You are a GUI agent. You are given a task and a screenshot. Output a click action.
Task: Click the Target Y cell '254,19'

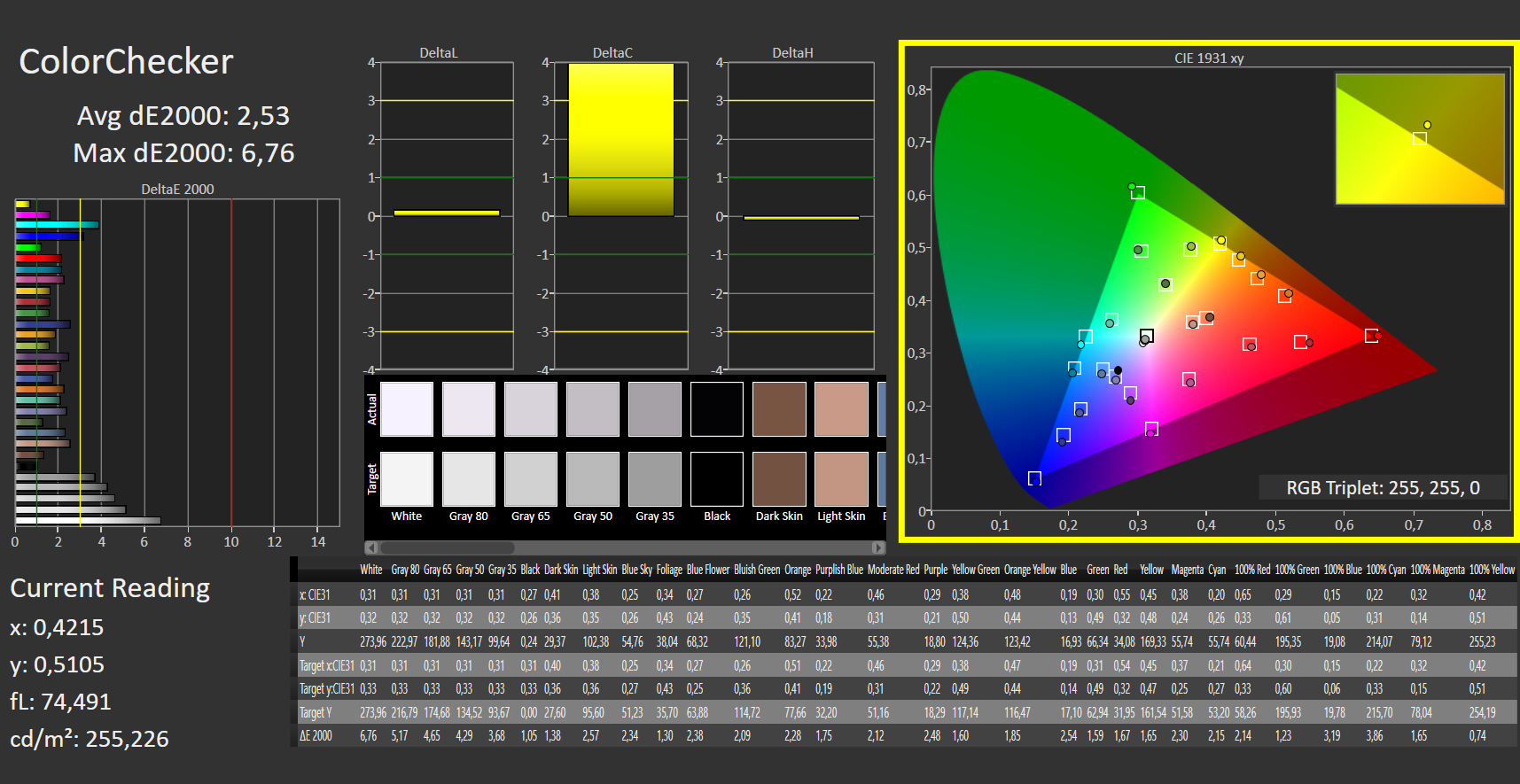(1482, 713)
